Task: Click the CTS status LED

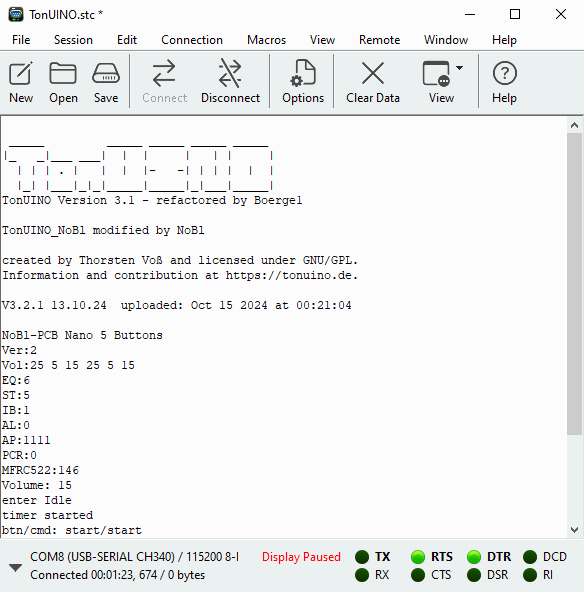Action: (x=418, y=575)
